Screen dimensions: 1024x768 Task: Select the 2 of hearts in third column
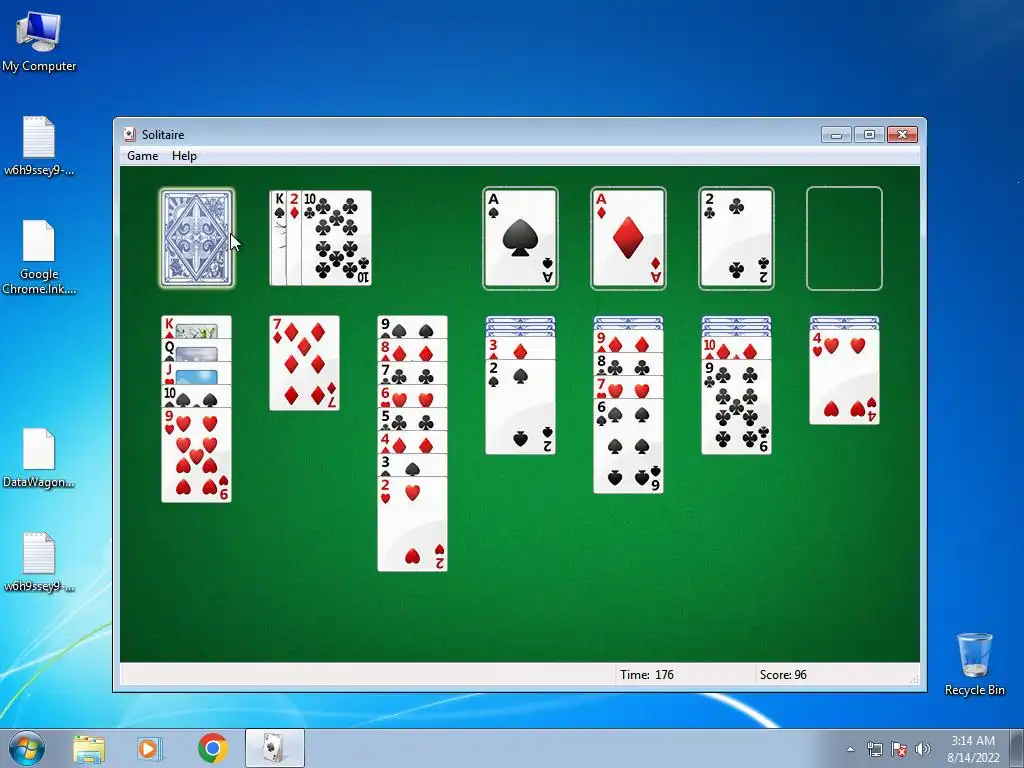pyautogui.click(x=413, y=524)
